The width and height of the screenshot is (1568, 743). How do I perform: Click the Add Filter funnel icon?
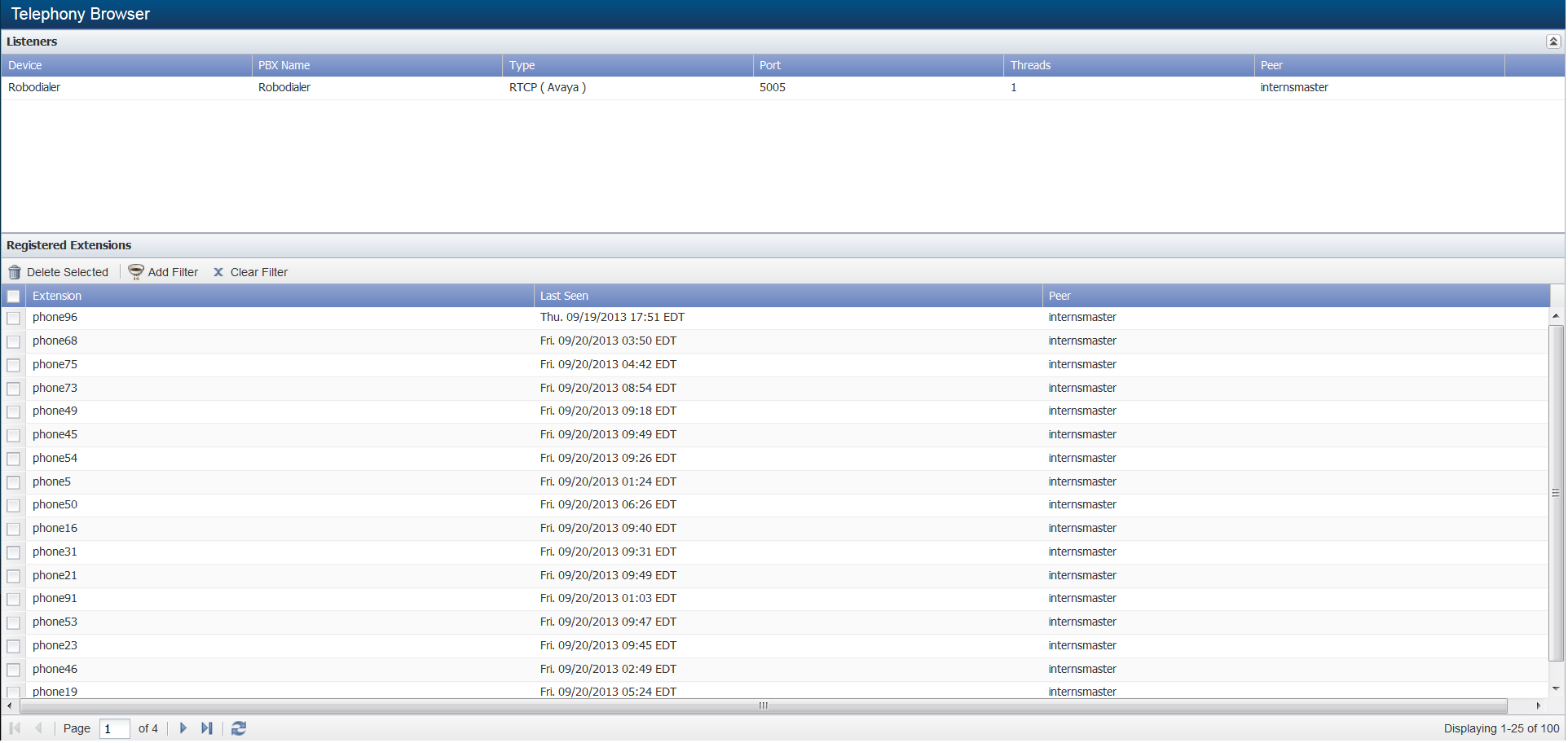point(136,273)
